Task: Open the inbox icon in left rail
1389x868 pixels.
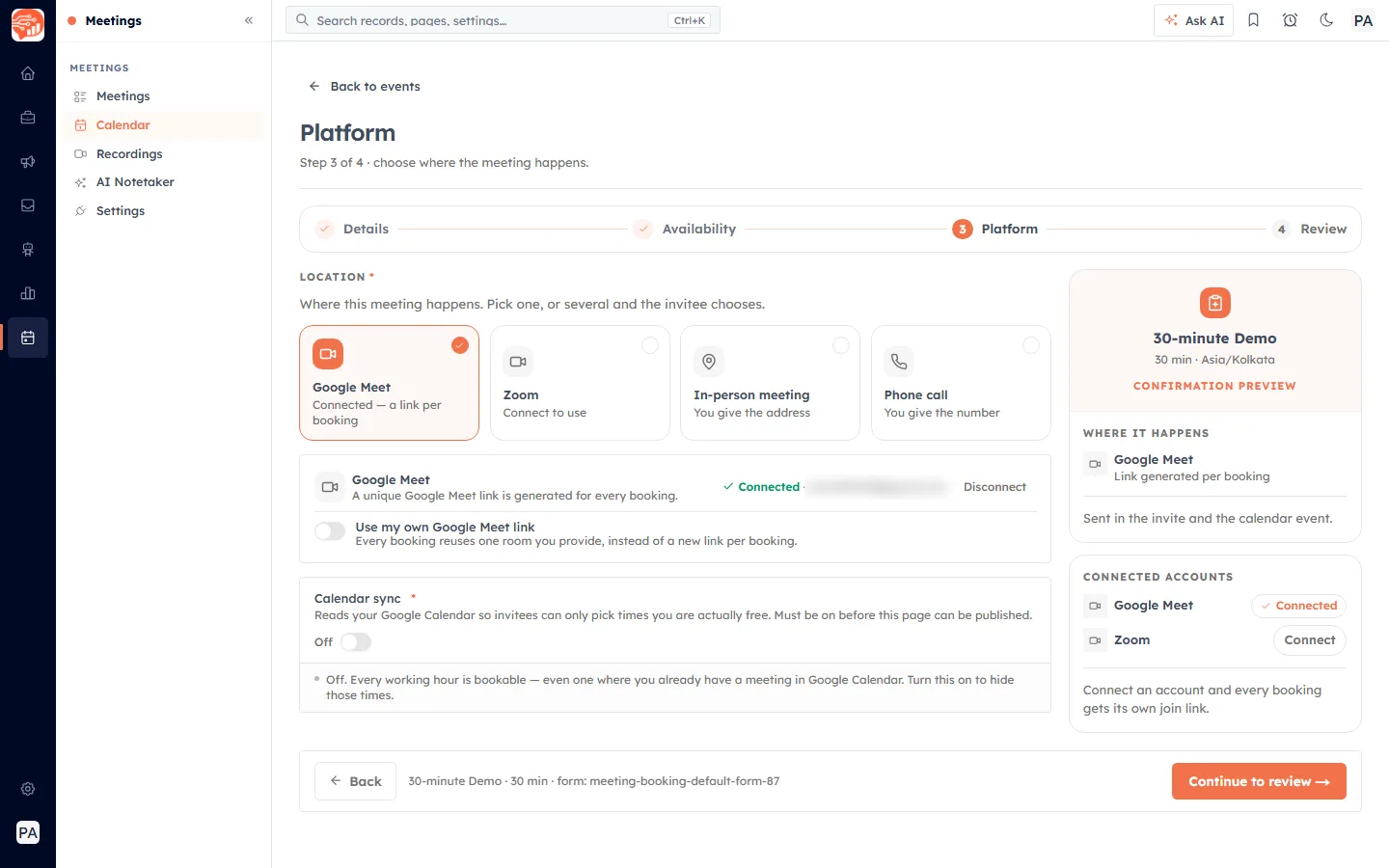Action: (28, 205)
